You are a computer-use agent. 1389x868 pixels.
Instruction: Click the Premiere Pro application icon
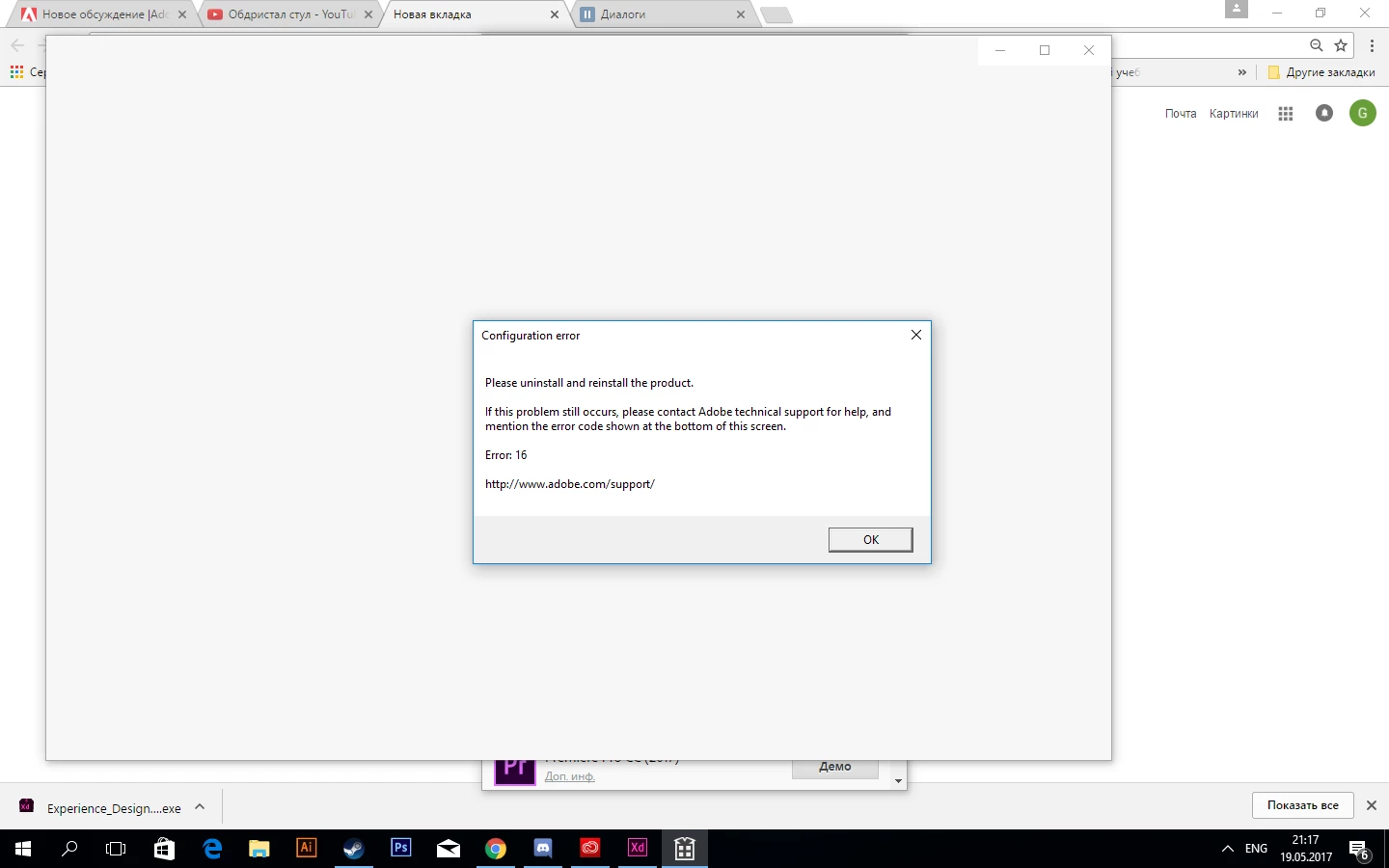coord(515,772)
